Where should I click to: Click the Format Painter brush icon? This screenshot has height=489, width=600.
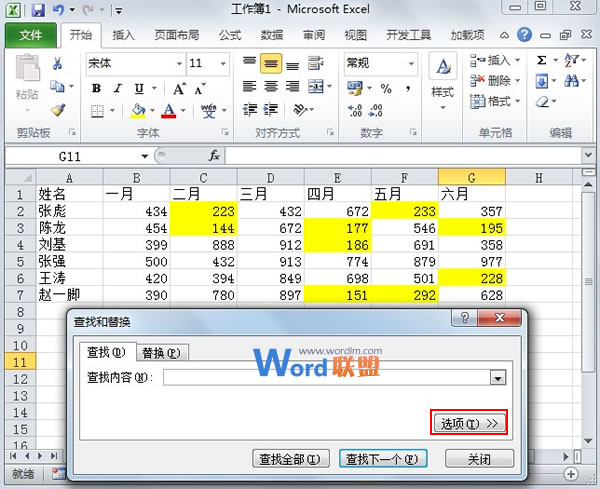pos(58,110)
